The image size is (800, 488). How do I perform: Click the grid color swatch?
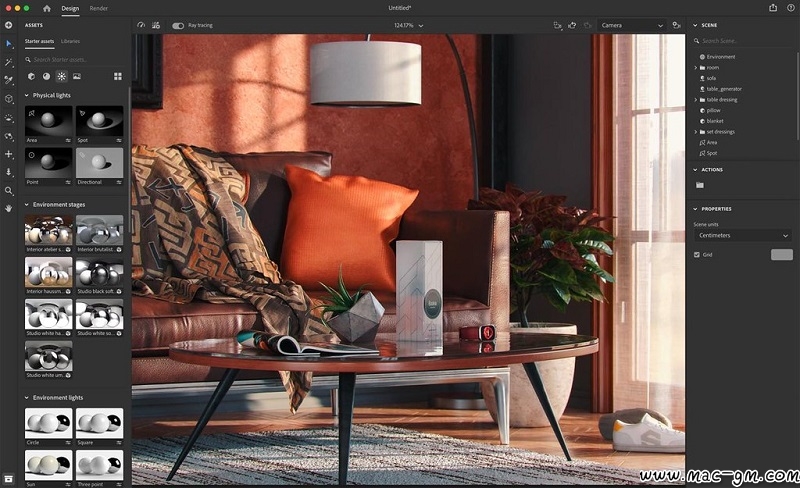tap(782, 254)
